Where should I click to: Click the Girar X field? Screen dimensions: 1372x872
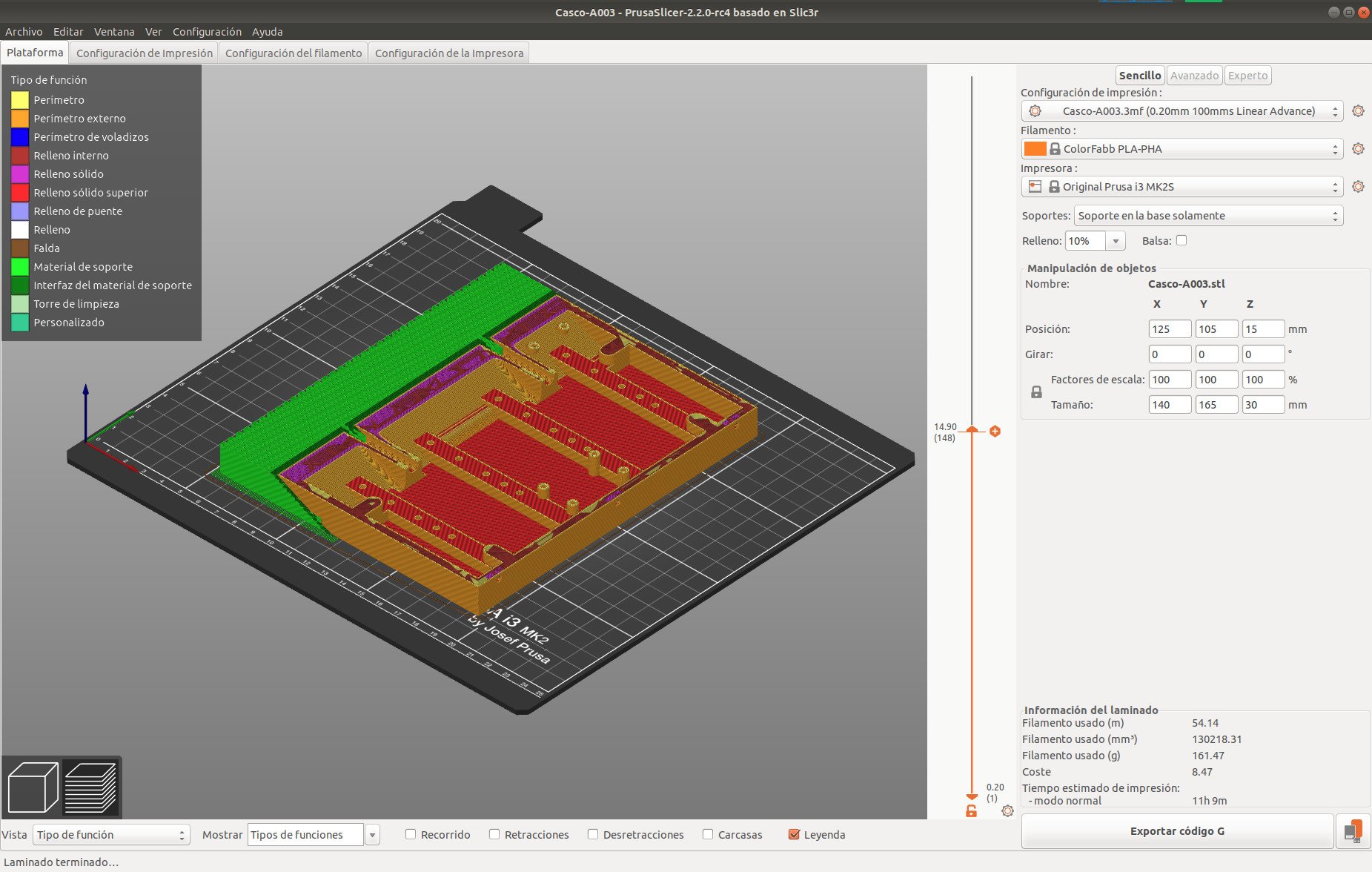coord(1170,354)
